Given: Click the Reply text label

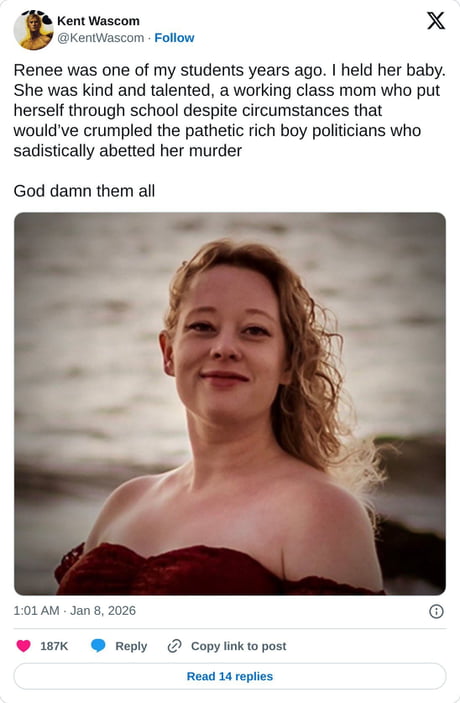Looking at the screenshot, I should 131,646.
